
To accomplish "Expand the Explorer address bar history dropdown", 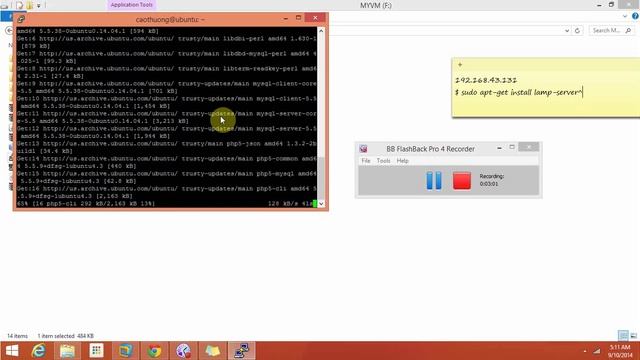I will click(567, 31).
